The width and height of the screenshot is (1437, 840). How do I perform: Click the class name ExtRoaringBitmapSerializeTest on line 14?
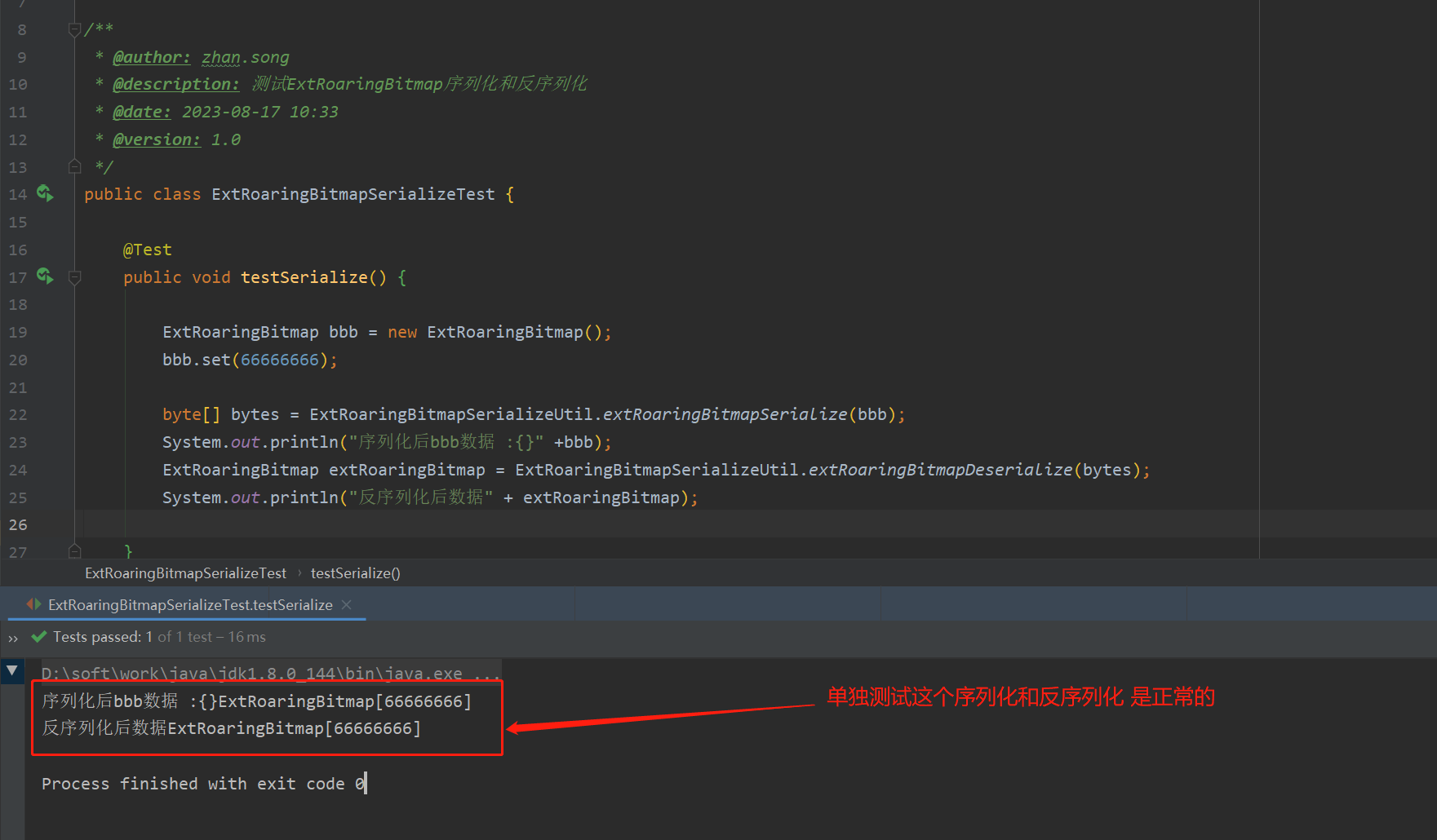click(353, 194)
